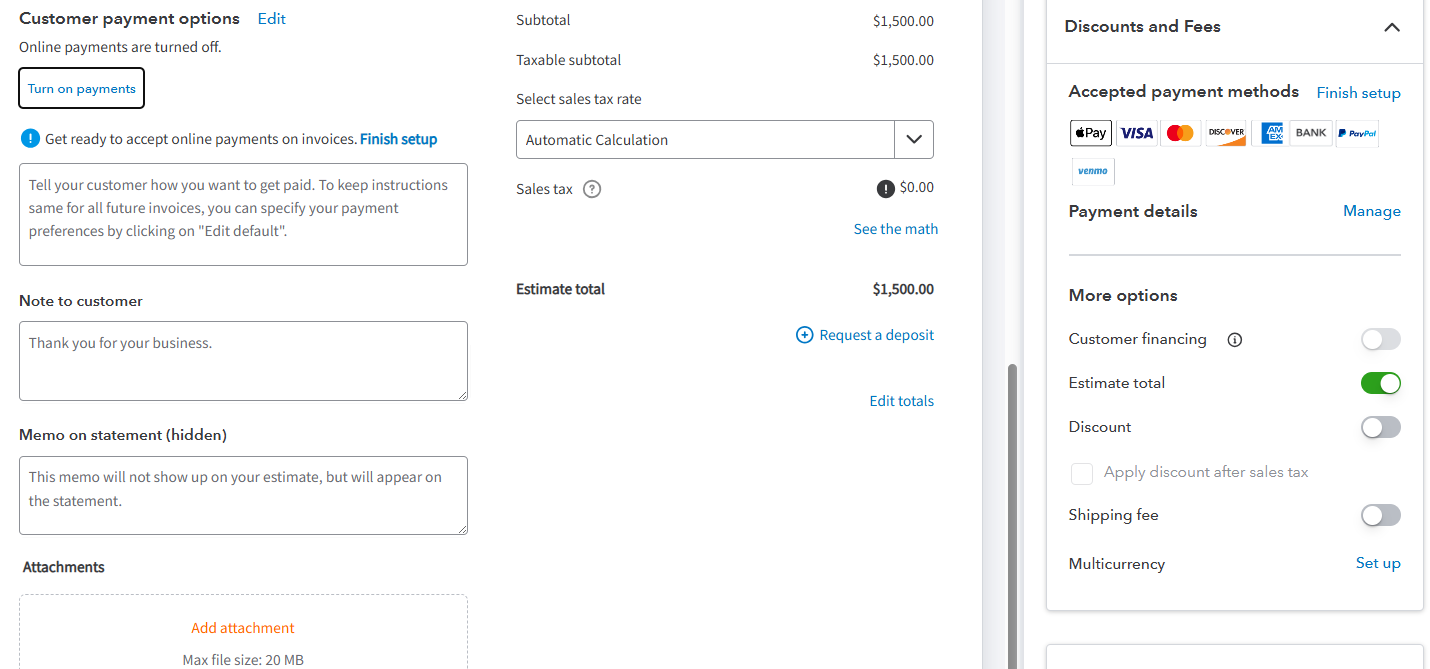Click the Turn on payments button

[x=82, y=88]
